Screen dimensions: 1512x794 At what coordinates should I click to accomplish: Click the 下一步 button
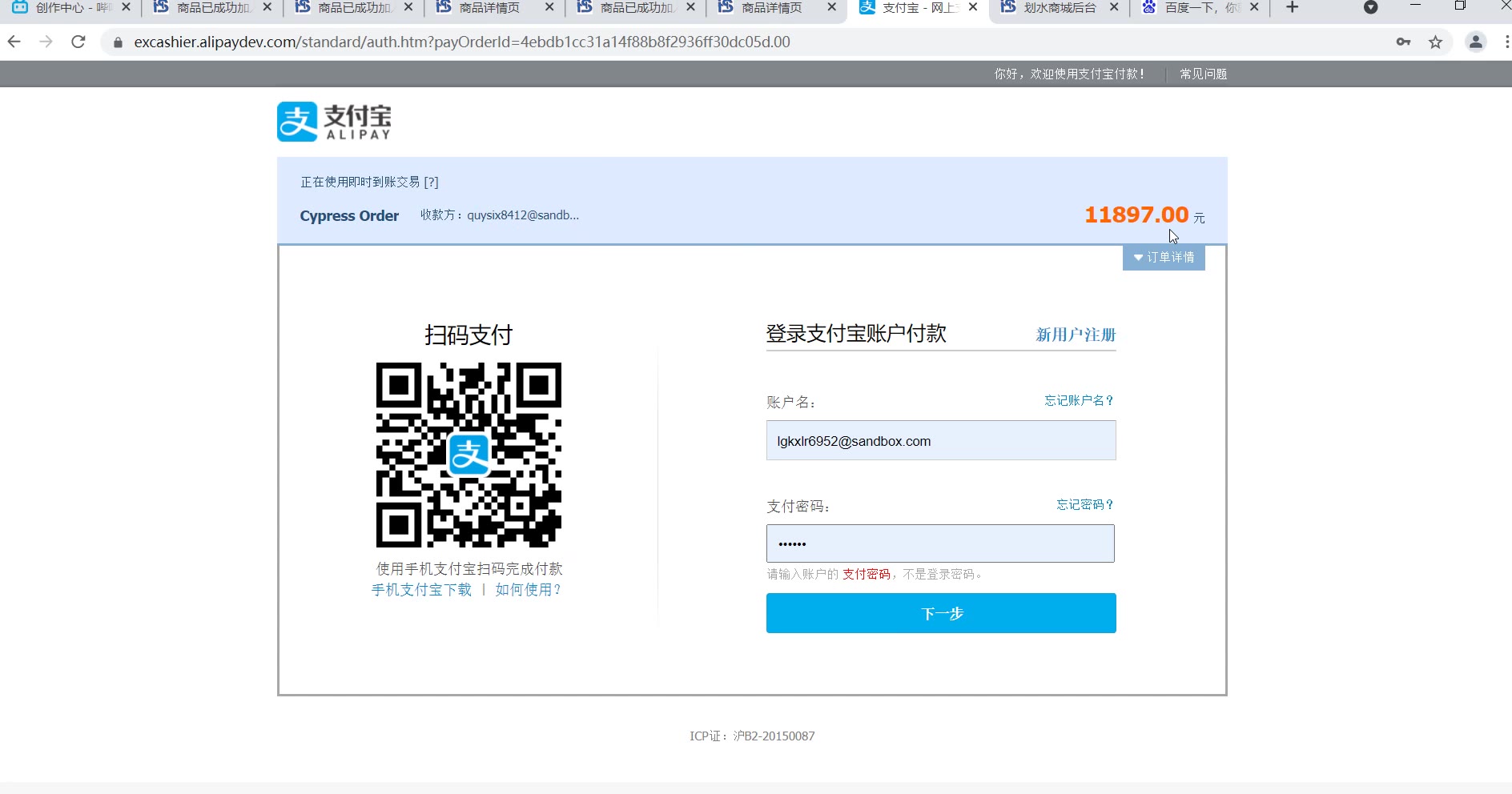(x=941, y=613)
